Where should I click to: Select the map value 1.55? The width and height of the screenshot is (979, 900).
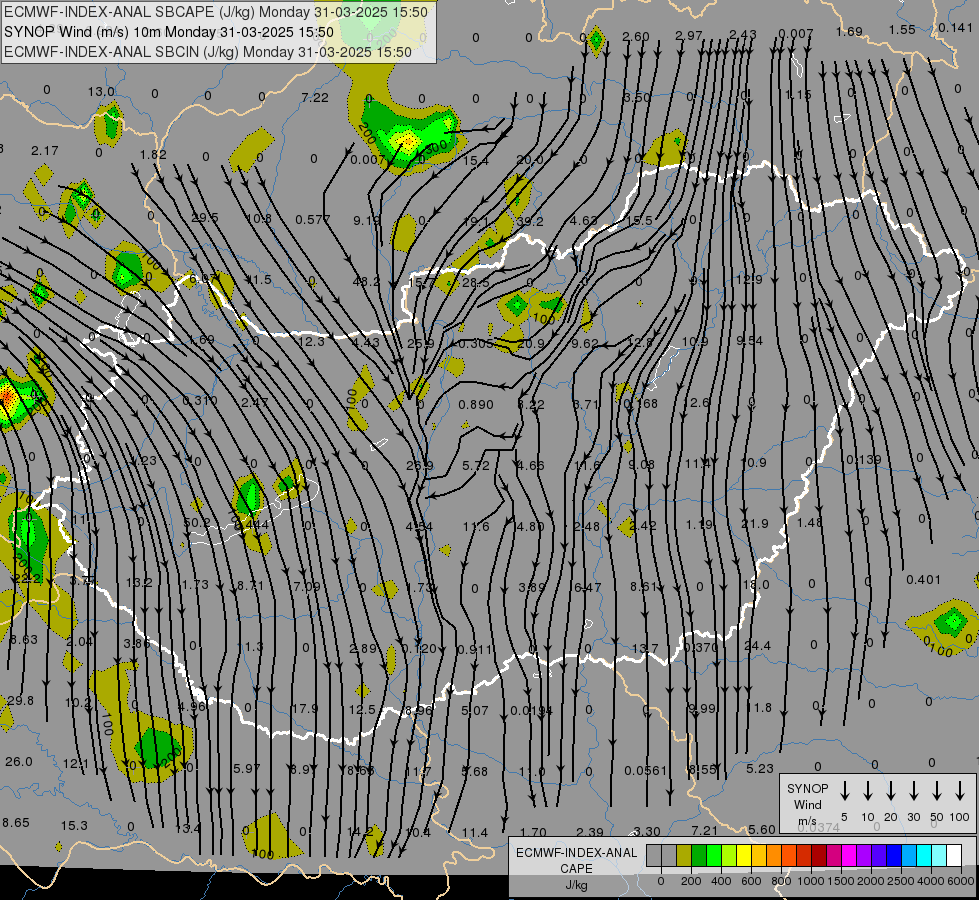tap(902, 29)
